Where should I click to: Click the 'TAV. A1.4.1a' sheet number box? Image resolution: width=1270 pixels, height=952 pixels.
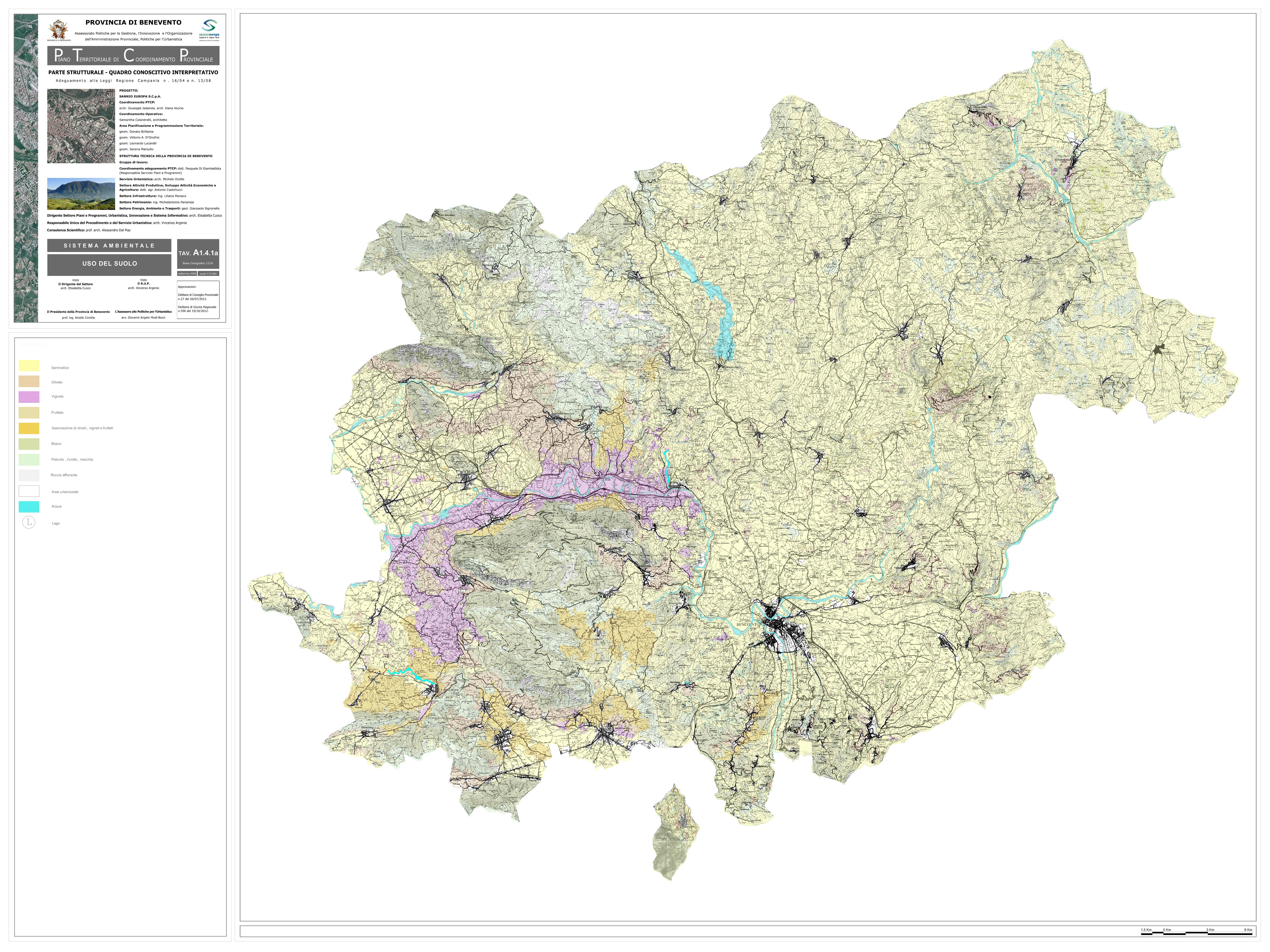click(x=198, y=254)
